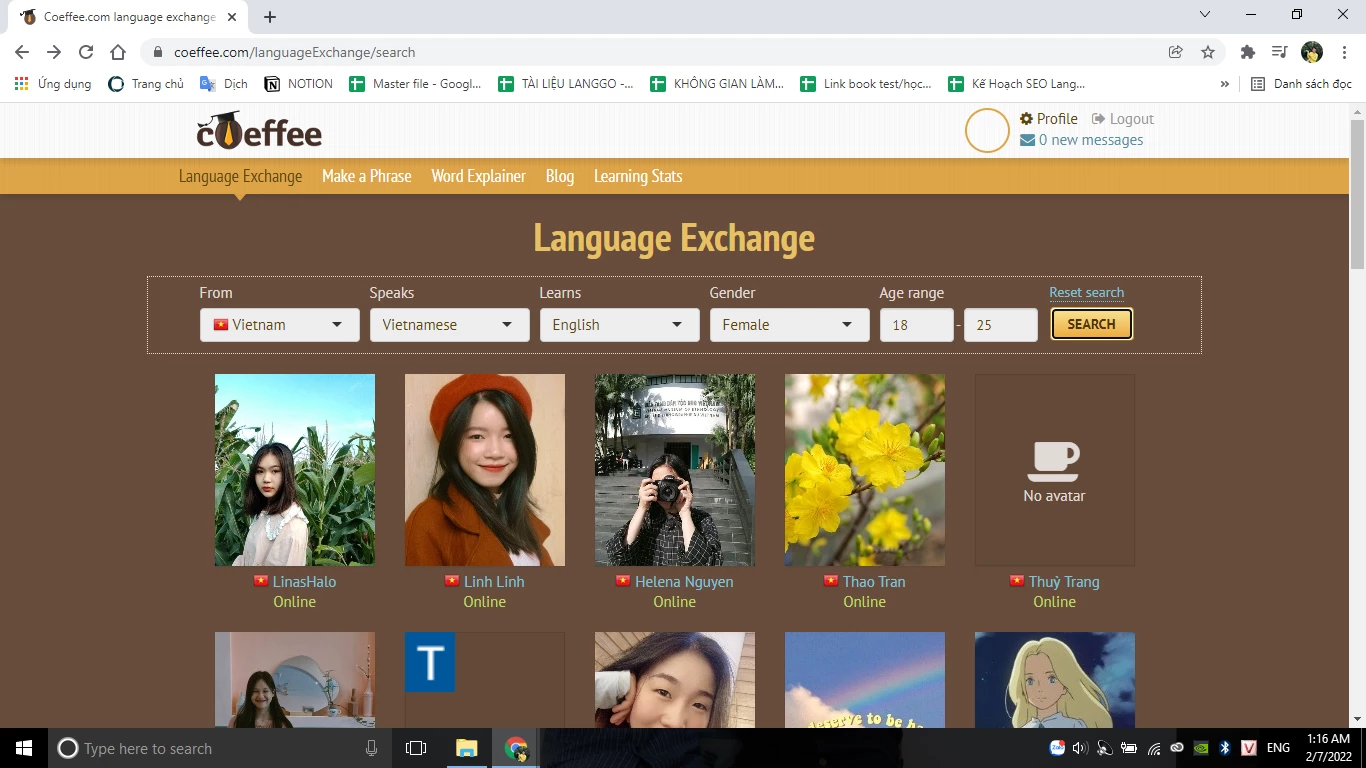Open the Chrome profile avatar menu
Image resolution: width=1366 pixels, height=768 pixels.
pos(1312,52)
